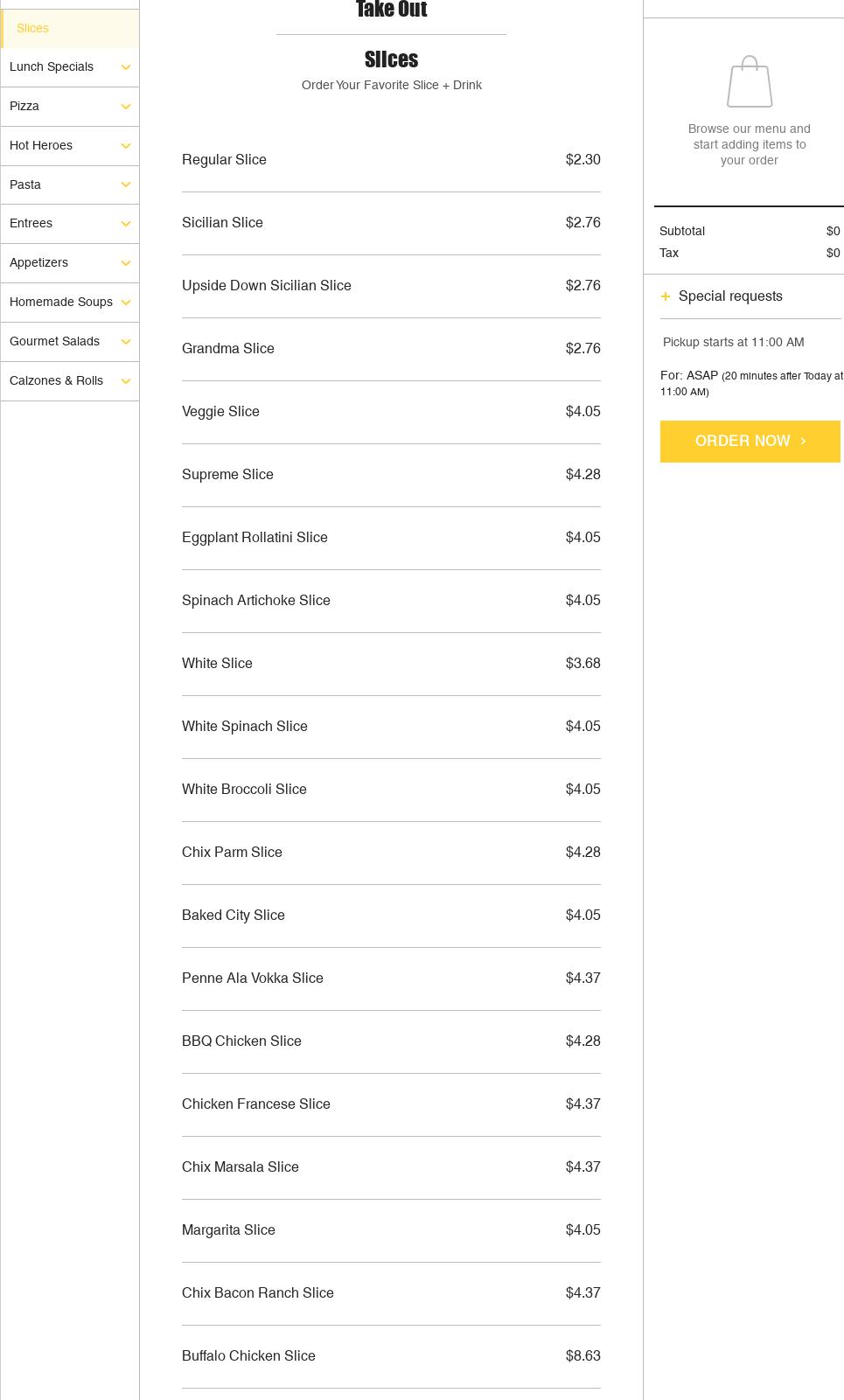Expand the Pizza category chevron
Viewport: 844px width, 1400px height.
125,107
